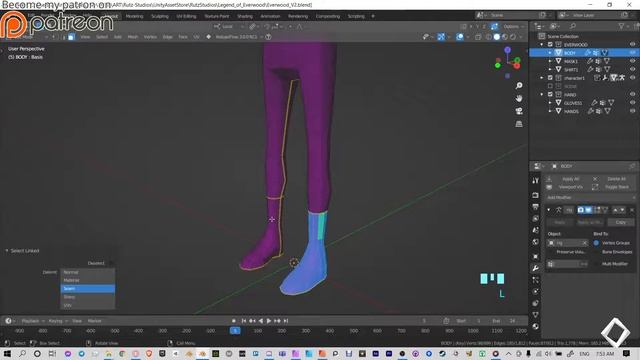Select the SHIRT1 object in outliner
Viewport: 640px width, 360px height.
pyautogui.click(x=571, y=70)
